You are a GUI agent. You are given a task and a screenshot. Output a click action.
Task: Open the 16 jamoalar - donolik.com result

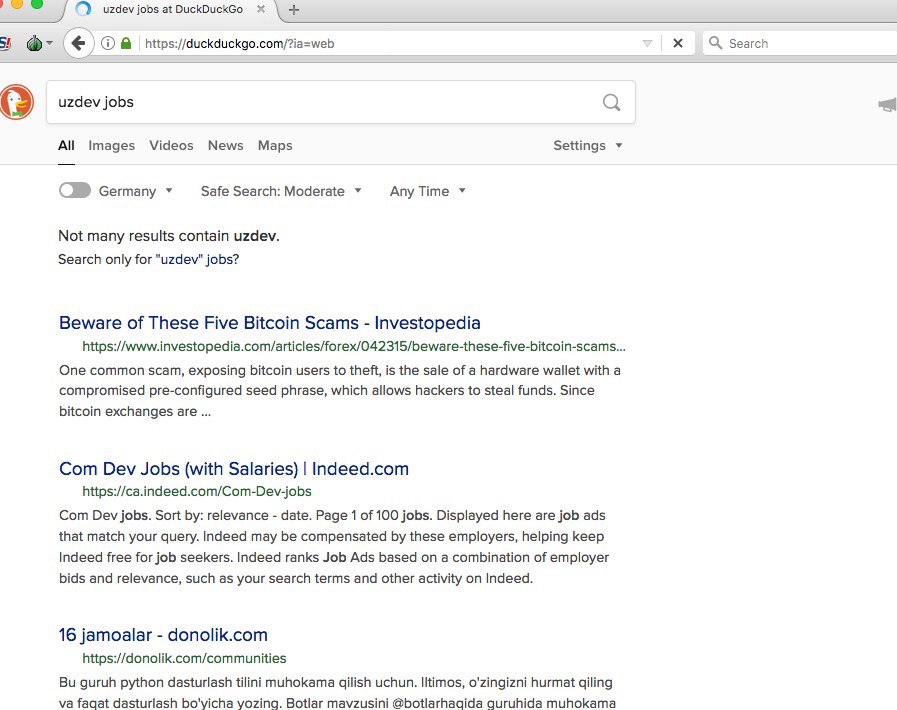tap(163, 634)
